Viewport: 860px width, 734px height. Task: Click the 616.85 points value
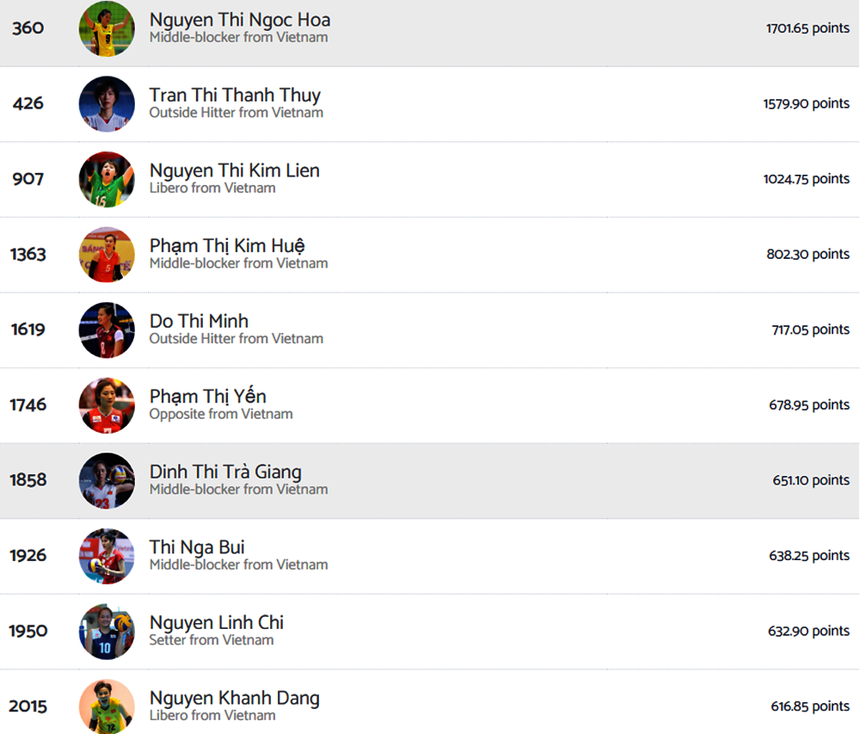810,706
